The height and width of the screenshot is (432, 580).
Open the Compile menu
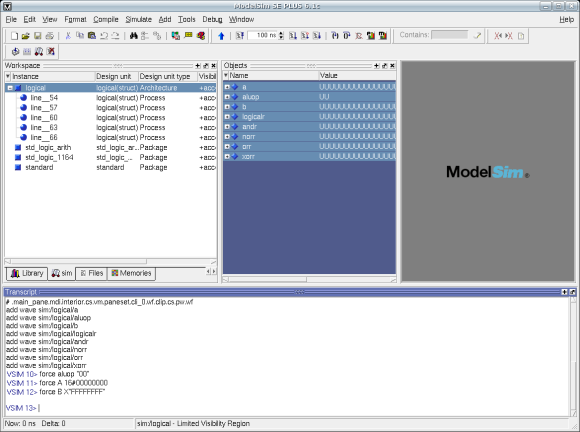click(x=106, y=19)
